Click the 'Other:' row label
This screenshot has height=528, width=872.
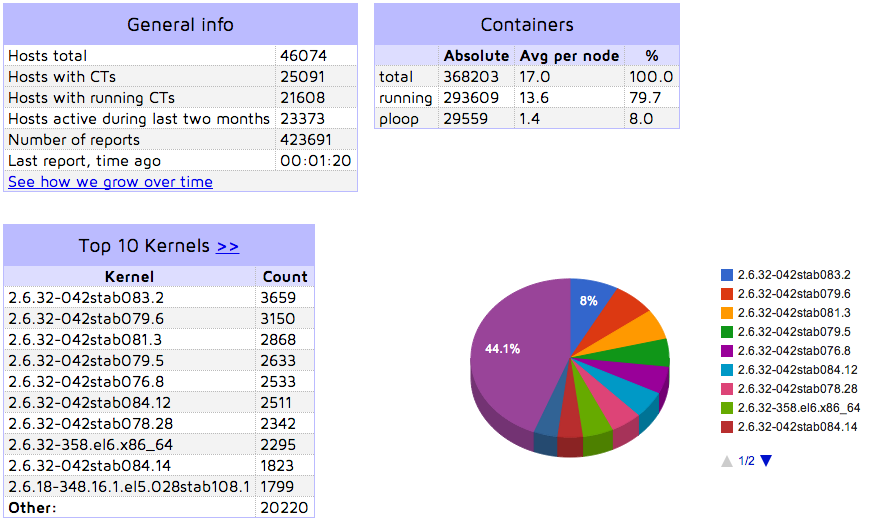pos(32,508)
